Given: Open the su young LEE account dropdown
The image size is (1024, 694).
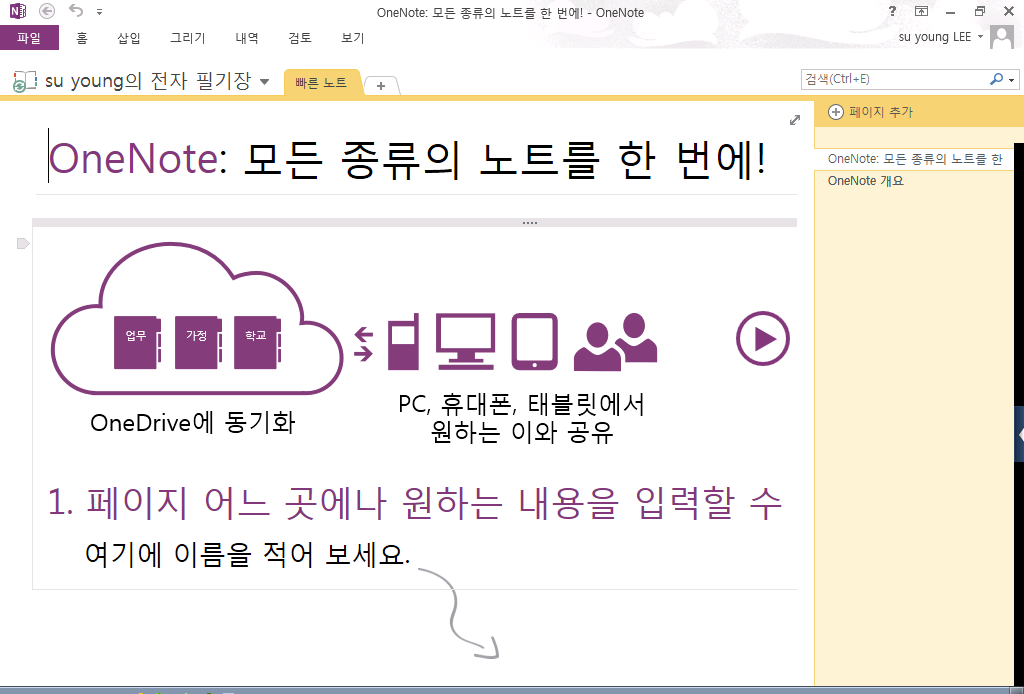Looking at the screenshot, I should pyautogui.click(x=940, y=37).
